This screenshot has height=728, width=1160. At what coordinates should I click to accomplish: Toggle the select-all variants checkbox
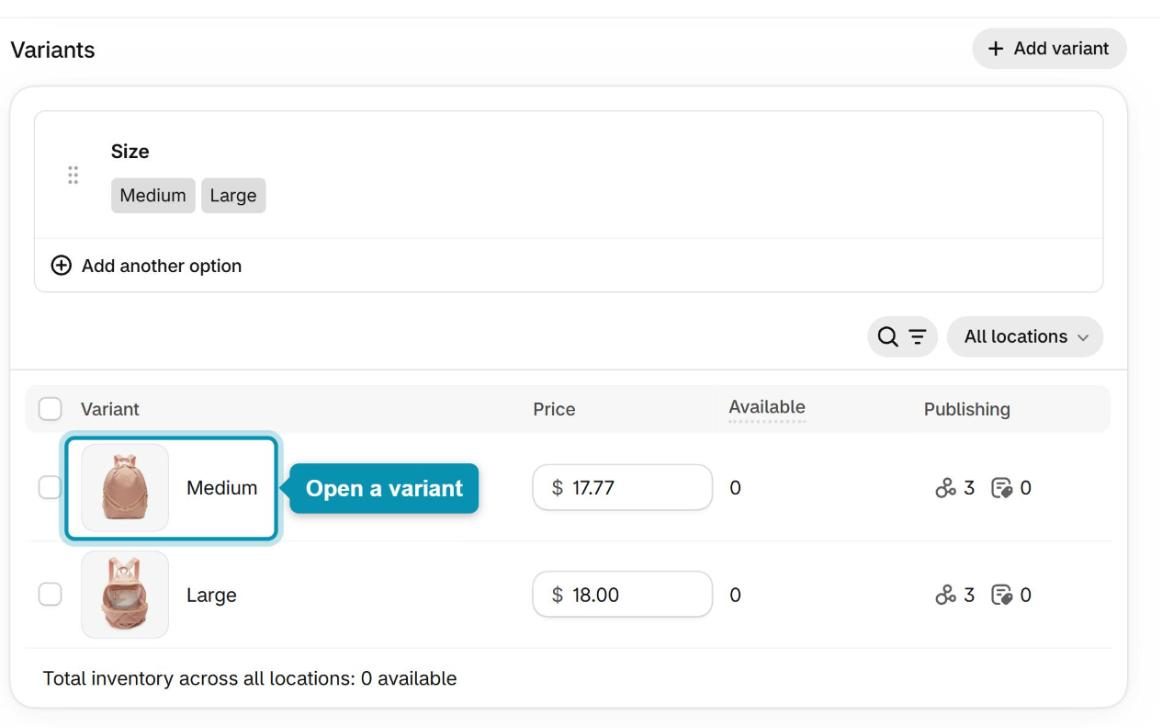pyautogui.click(x=50, y=409)
